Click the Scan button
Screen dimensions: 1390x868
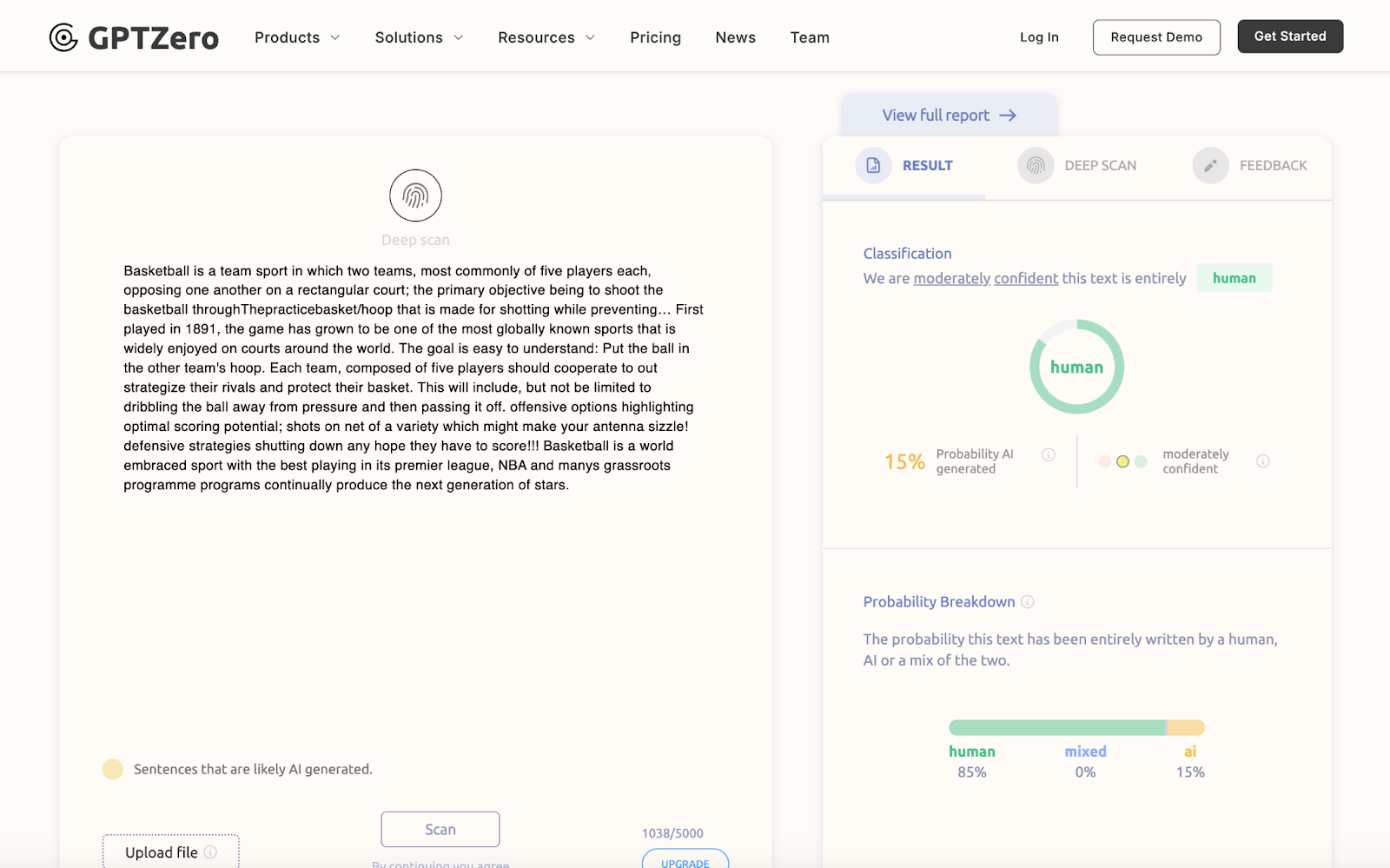click(440, 829)
